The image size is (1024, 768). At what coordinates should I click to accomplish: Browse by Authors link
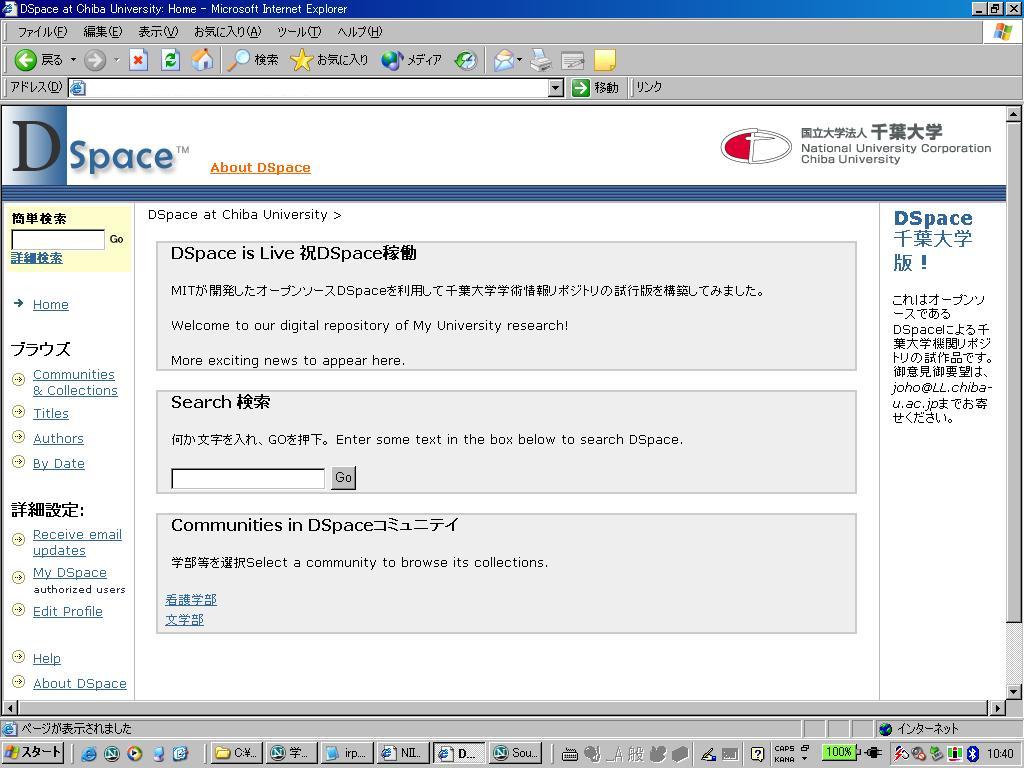pos(58,438)
